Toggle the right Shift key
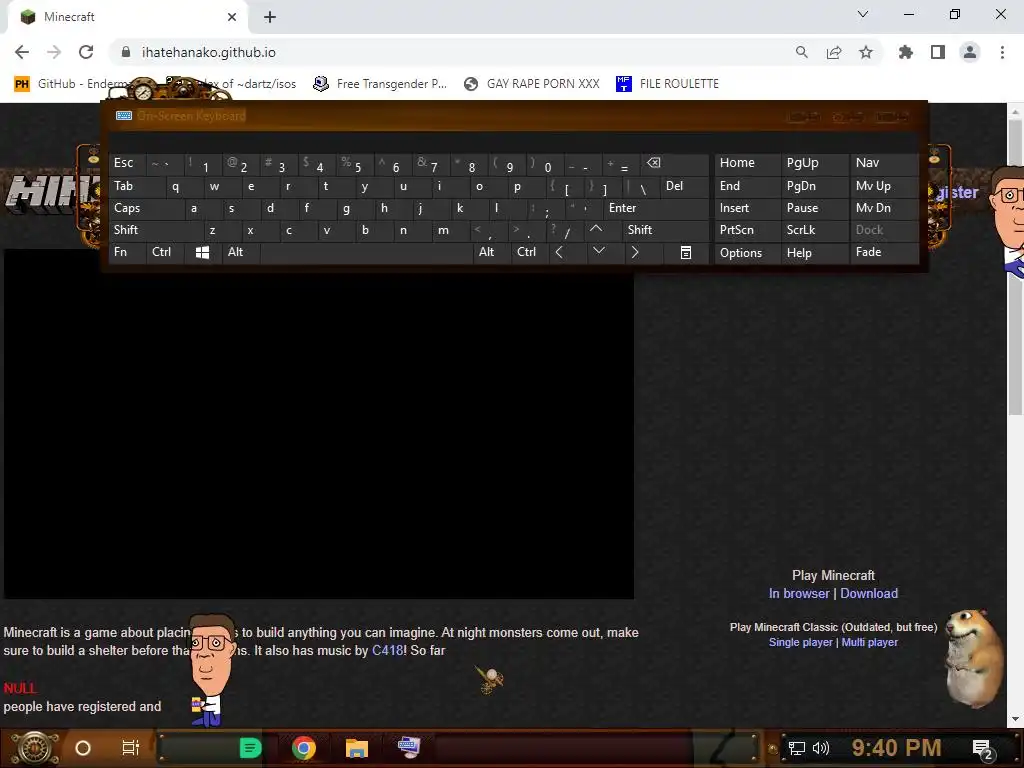The height and width of the screenshot is (768, 1024). click(665, 230)
